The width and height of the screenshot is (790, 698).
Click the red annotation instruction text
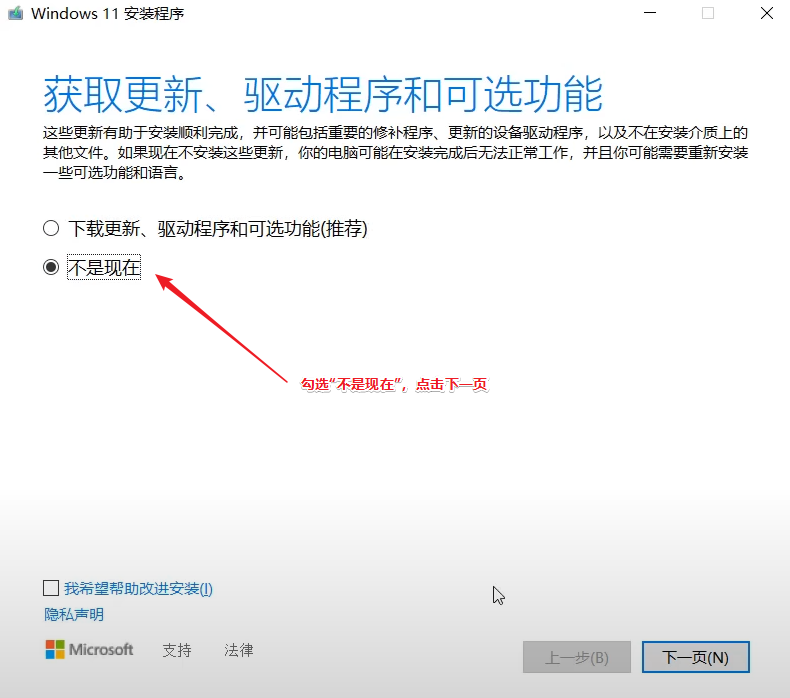[394, 385]
